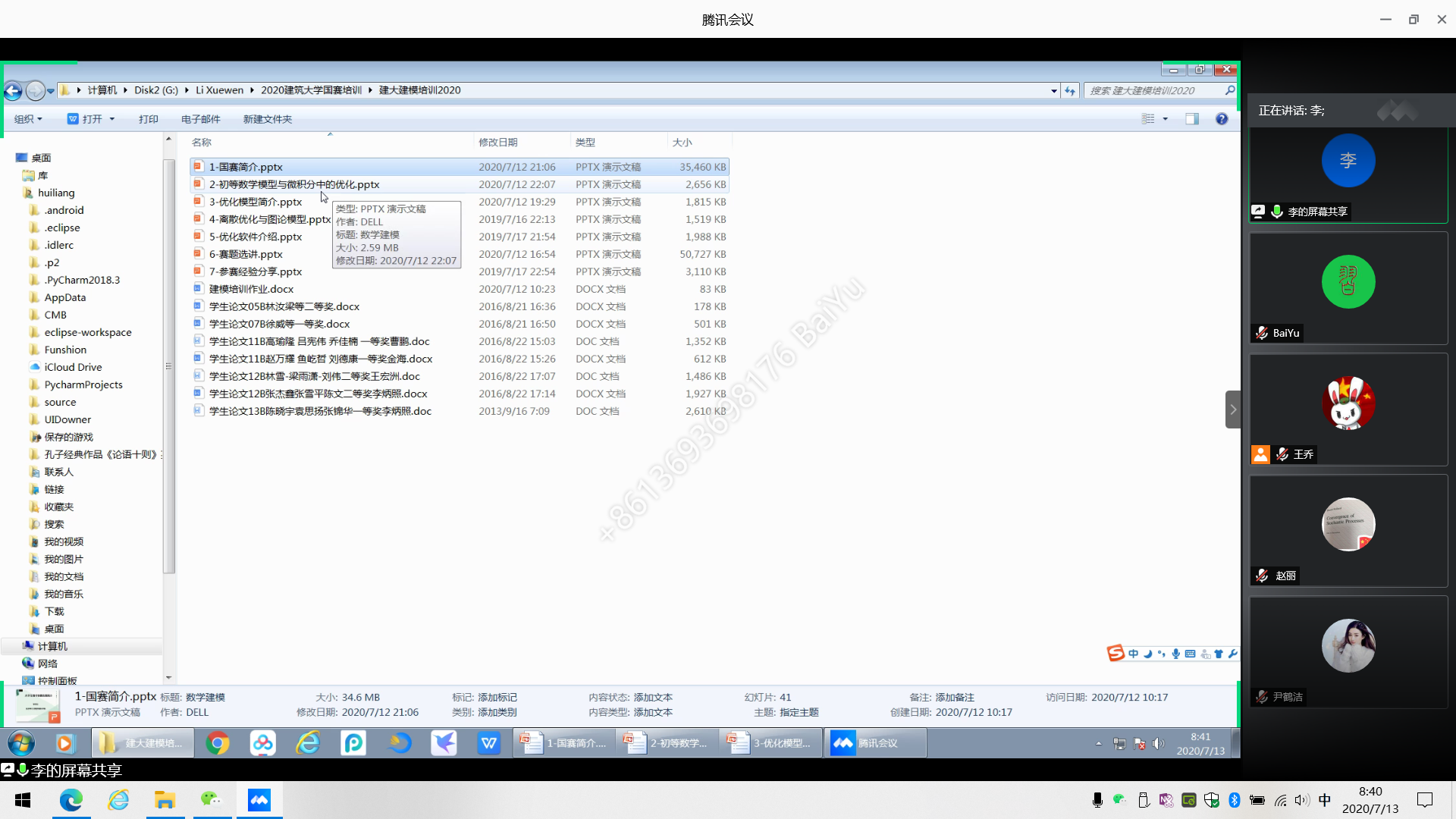Click the WeChat icon in taskbar
The width and height of the screenshot is (1456, 819).
(x=212, y=800)
